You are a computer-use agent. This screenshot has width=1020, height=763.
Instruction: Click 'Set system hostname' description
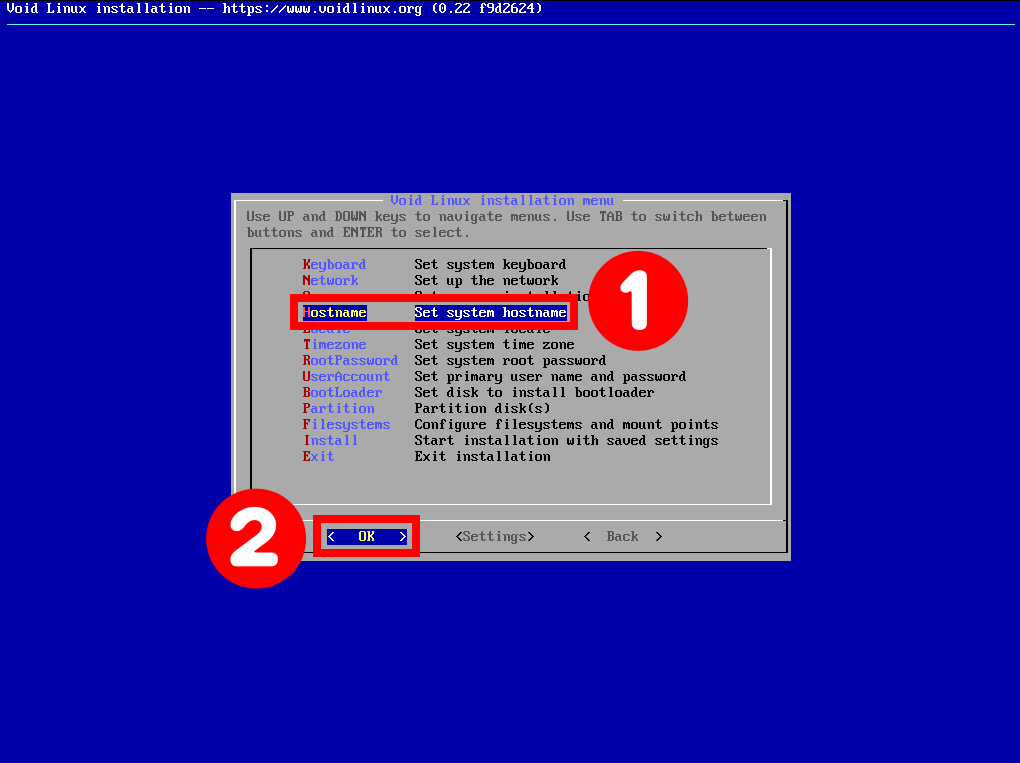(x=490, y=313)
